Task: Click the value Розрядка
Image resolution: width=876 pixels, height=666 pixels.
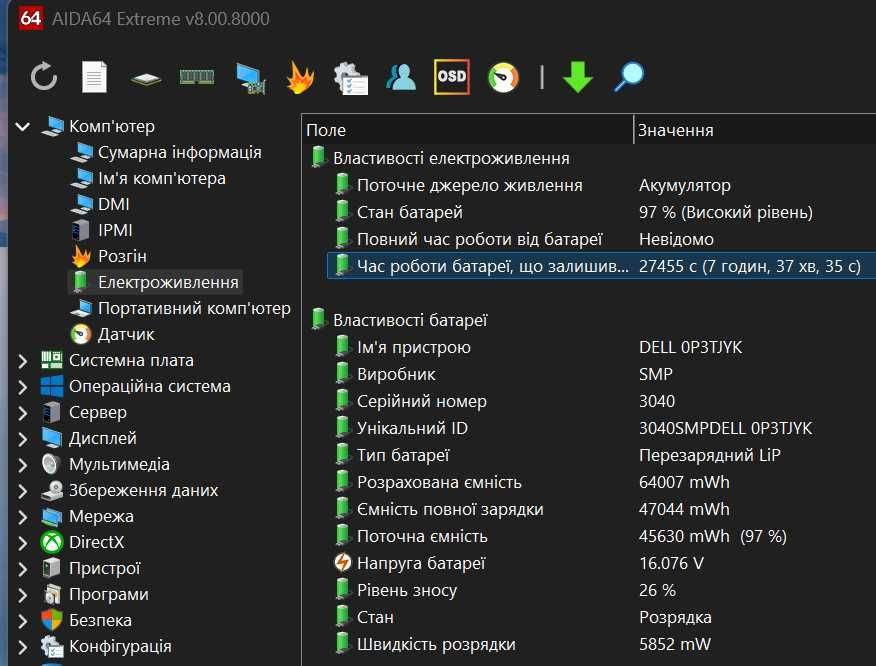Action: pos(675,617)
